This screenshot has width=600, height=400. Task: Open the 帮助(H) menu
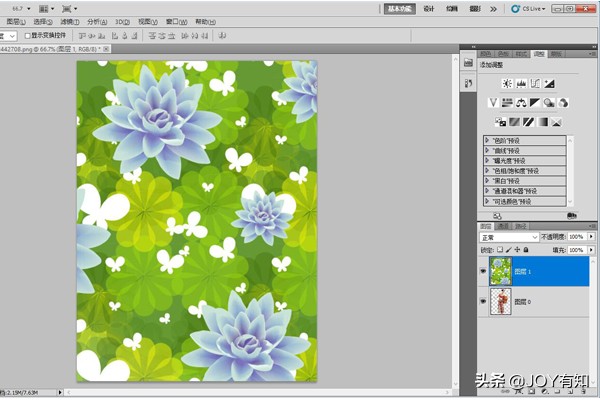point(205,22)
